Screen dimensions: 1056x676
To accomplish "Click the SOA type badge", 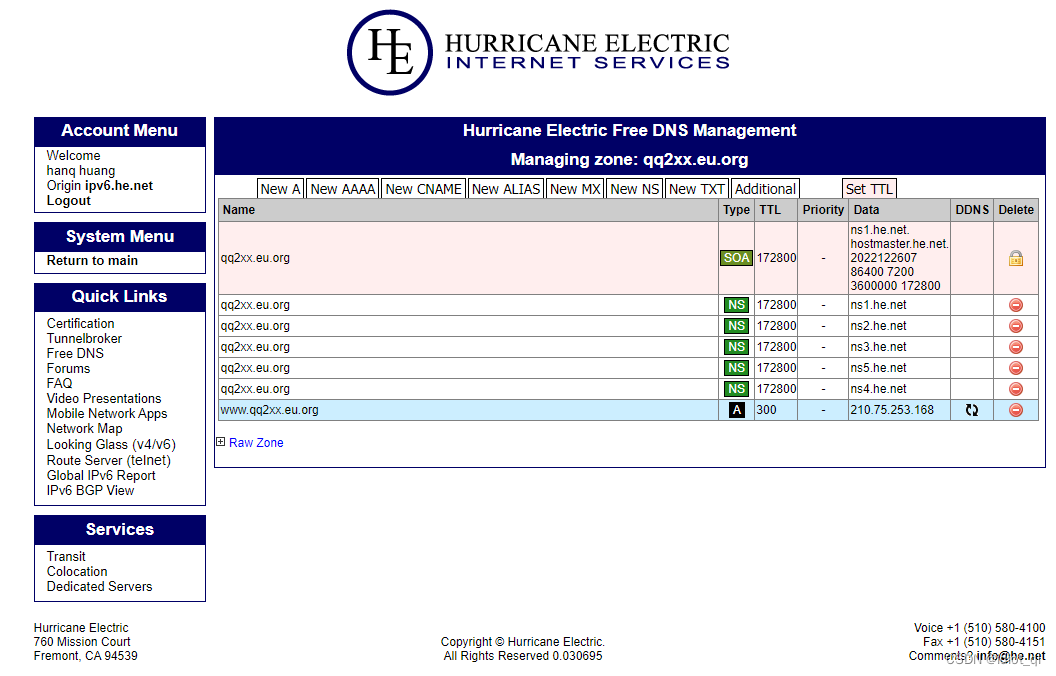I will 736,258.
